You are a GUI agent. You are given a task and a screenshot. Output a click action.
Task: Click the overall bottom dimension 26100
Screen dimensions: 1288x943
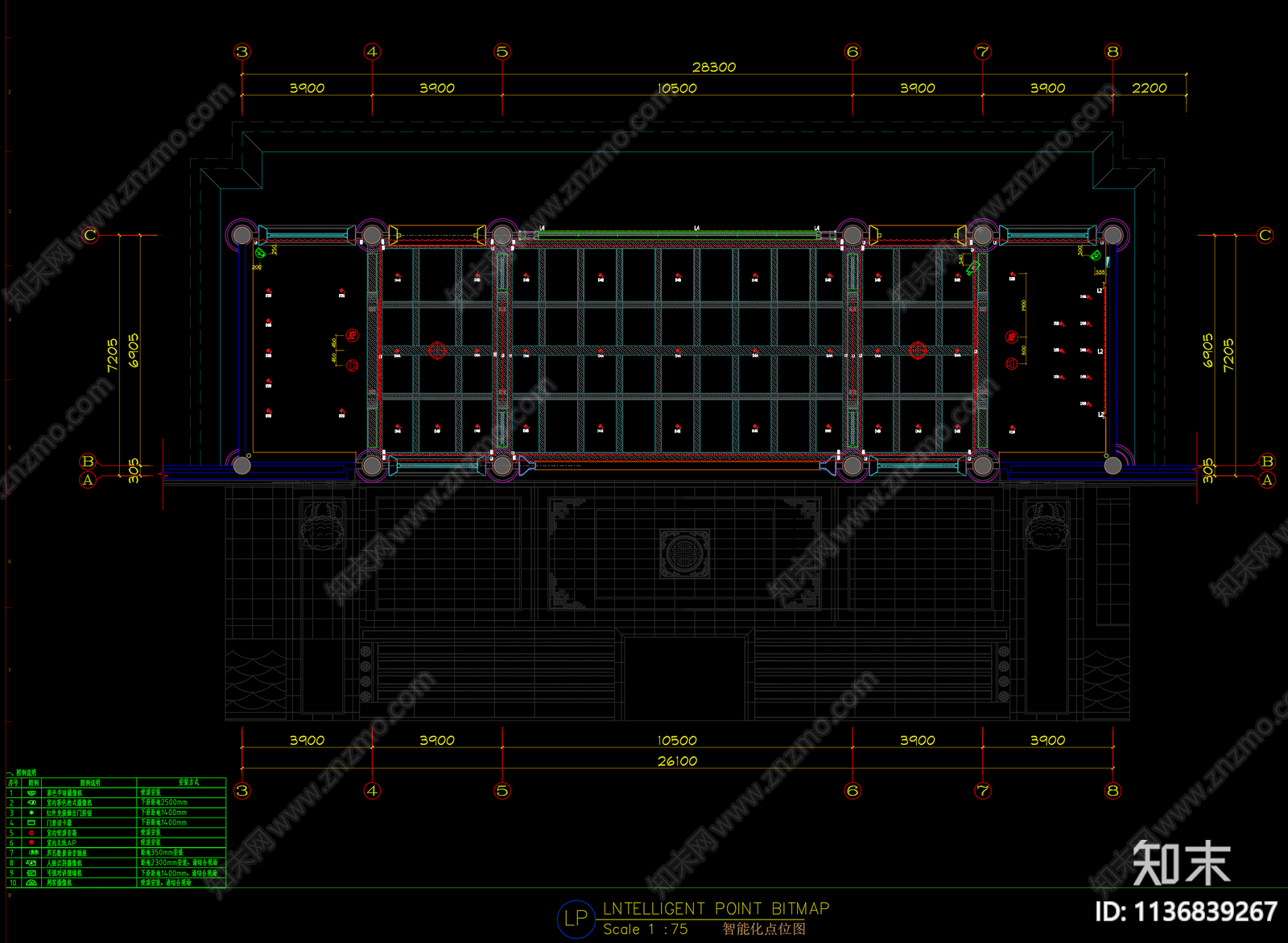coord(677,761)
